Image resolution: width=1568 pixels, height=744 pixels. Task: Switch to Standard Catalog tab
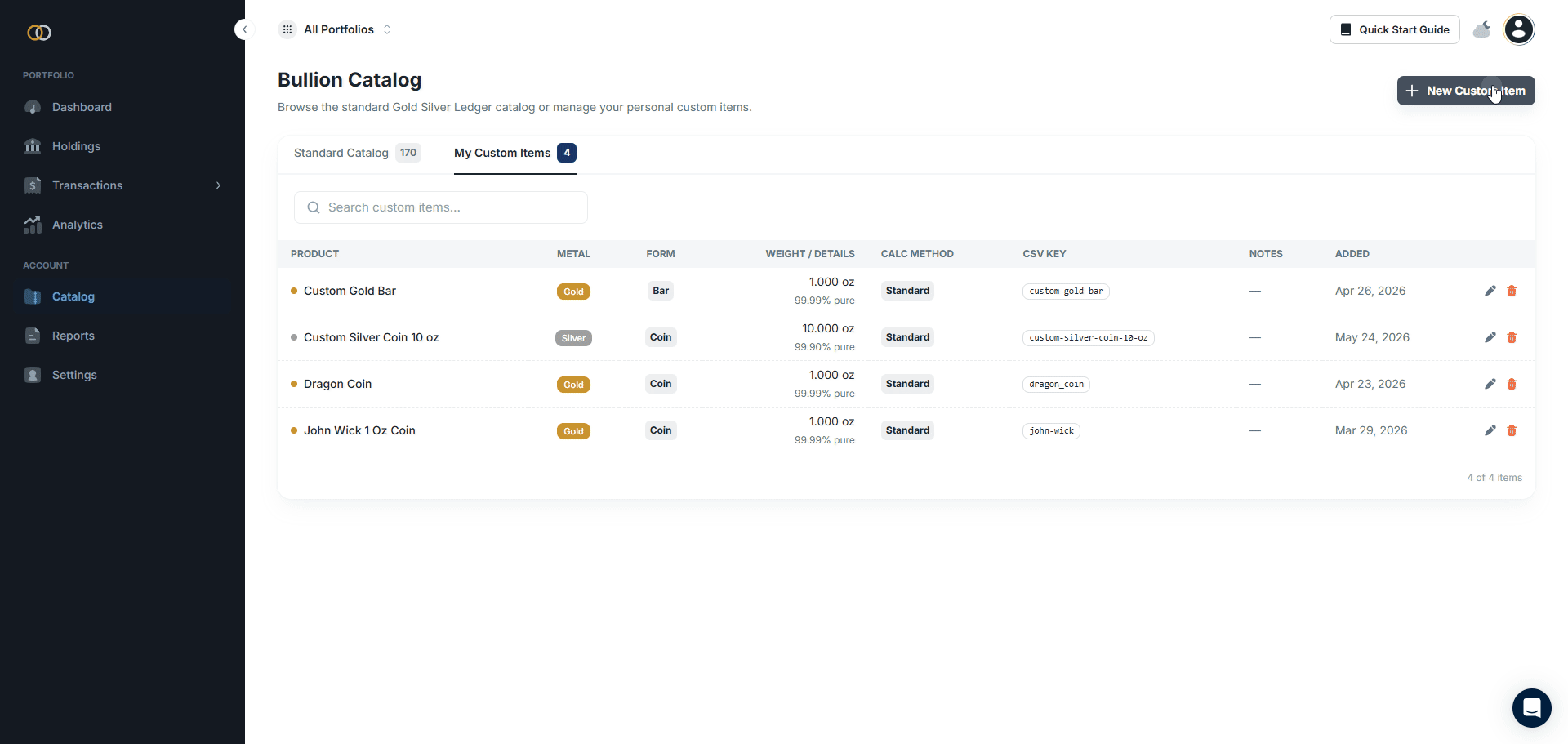pyautogui.click(x=357, y=153)
